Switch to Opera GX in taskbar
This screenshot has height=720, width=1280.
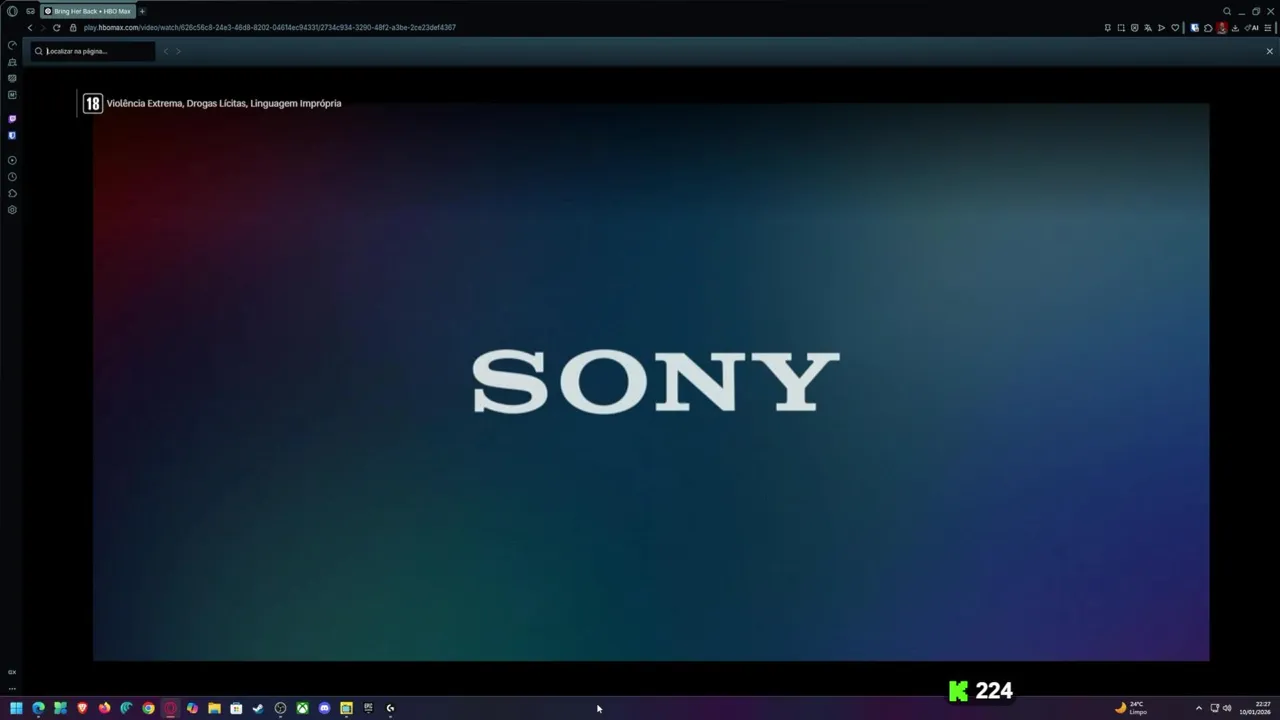click(x=170, y=708)
